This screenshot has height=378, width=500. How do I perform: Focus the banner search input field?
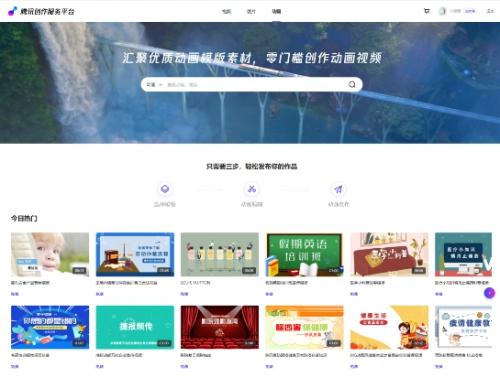[x=255, y=85]
